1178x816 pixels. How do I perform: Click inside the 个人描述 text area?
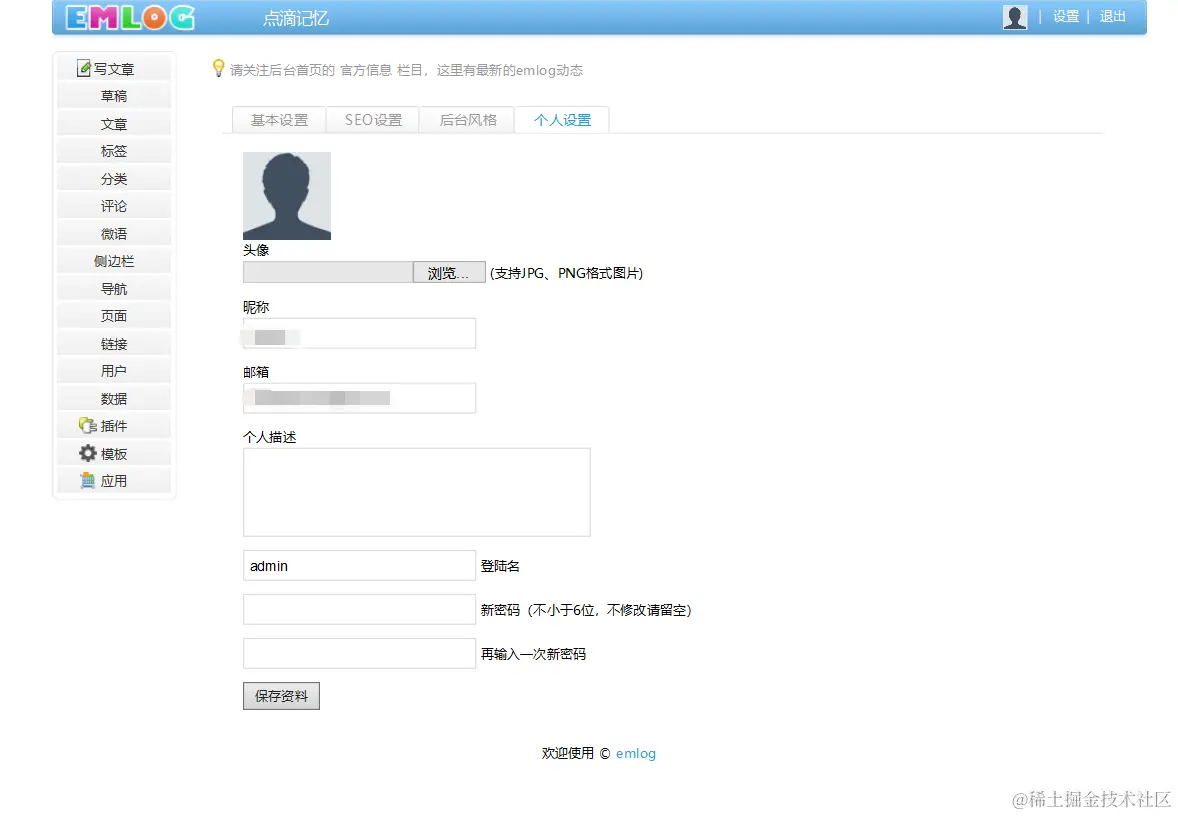(416, 491)
